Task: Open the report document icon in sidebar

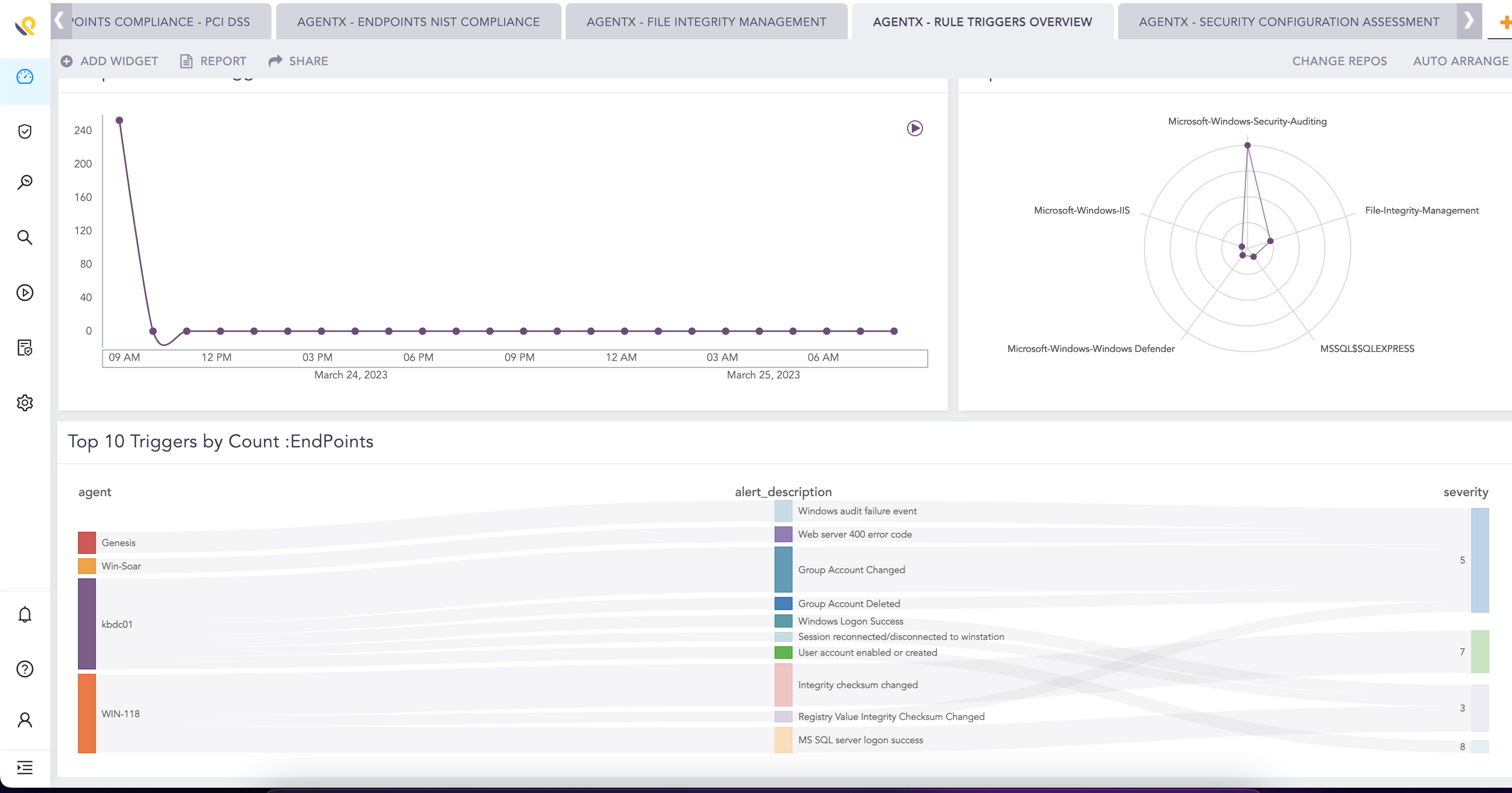Action: point(24,348)
